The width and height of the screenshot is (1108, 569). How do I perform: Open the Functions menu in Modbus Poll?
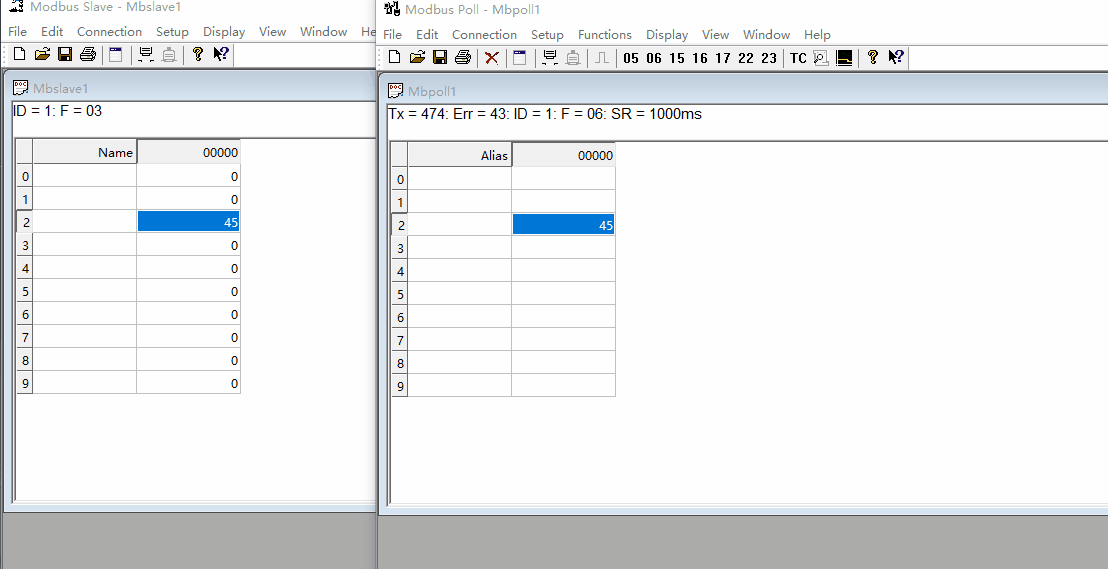604,34
